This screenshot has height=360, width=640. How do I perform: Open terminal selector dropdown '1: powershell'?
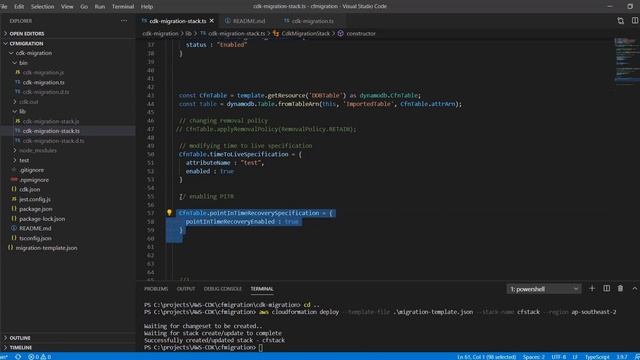(x=544, y=289)
